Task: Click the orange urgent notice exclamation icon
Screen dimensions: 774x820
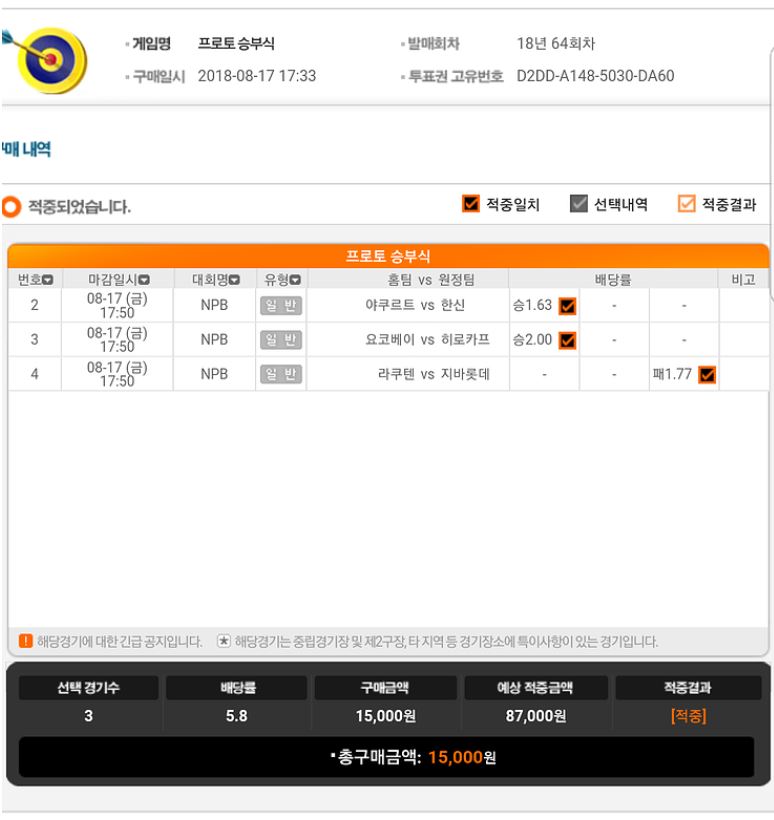Action: pyautogui.click(x=26, y=641)
